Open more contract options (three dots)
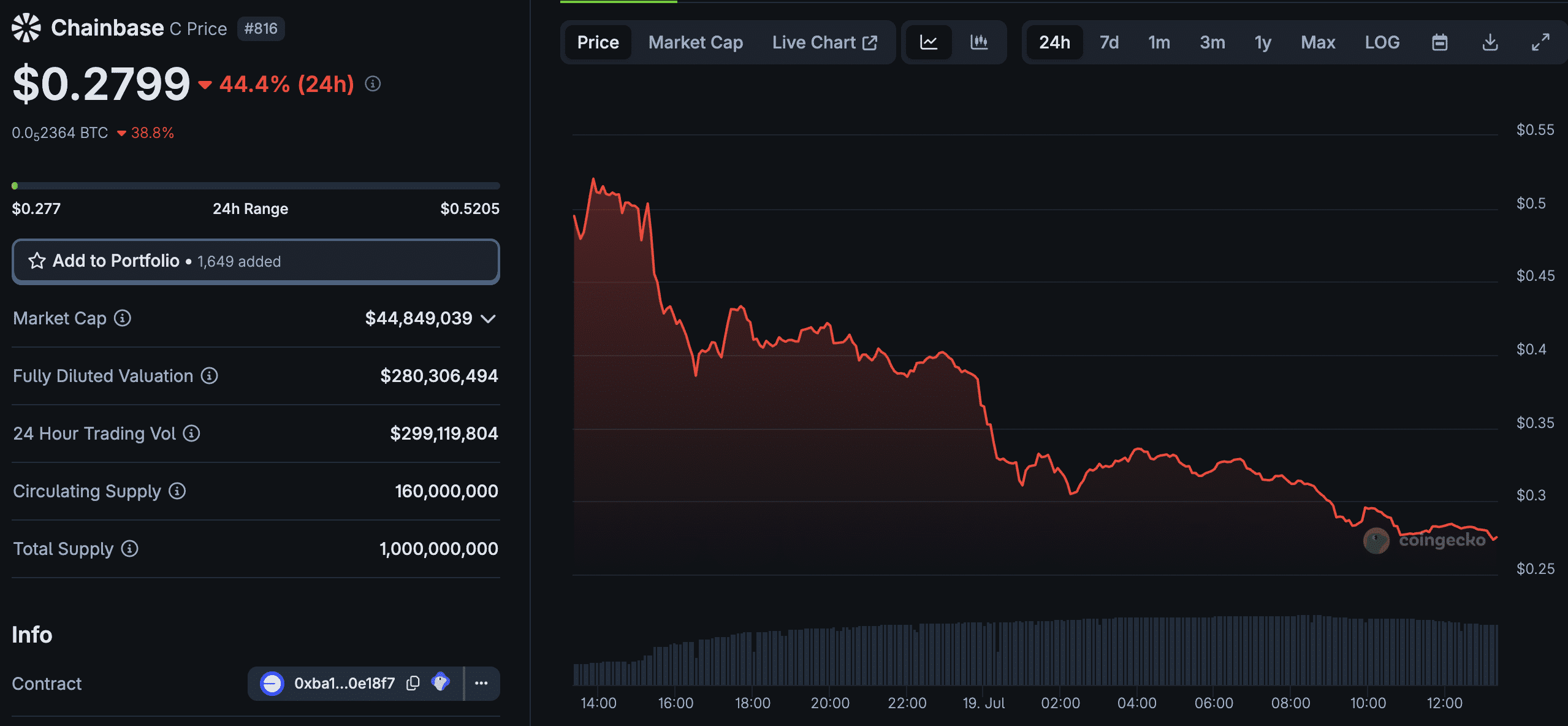 point(481,682)
